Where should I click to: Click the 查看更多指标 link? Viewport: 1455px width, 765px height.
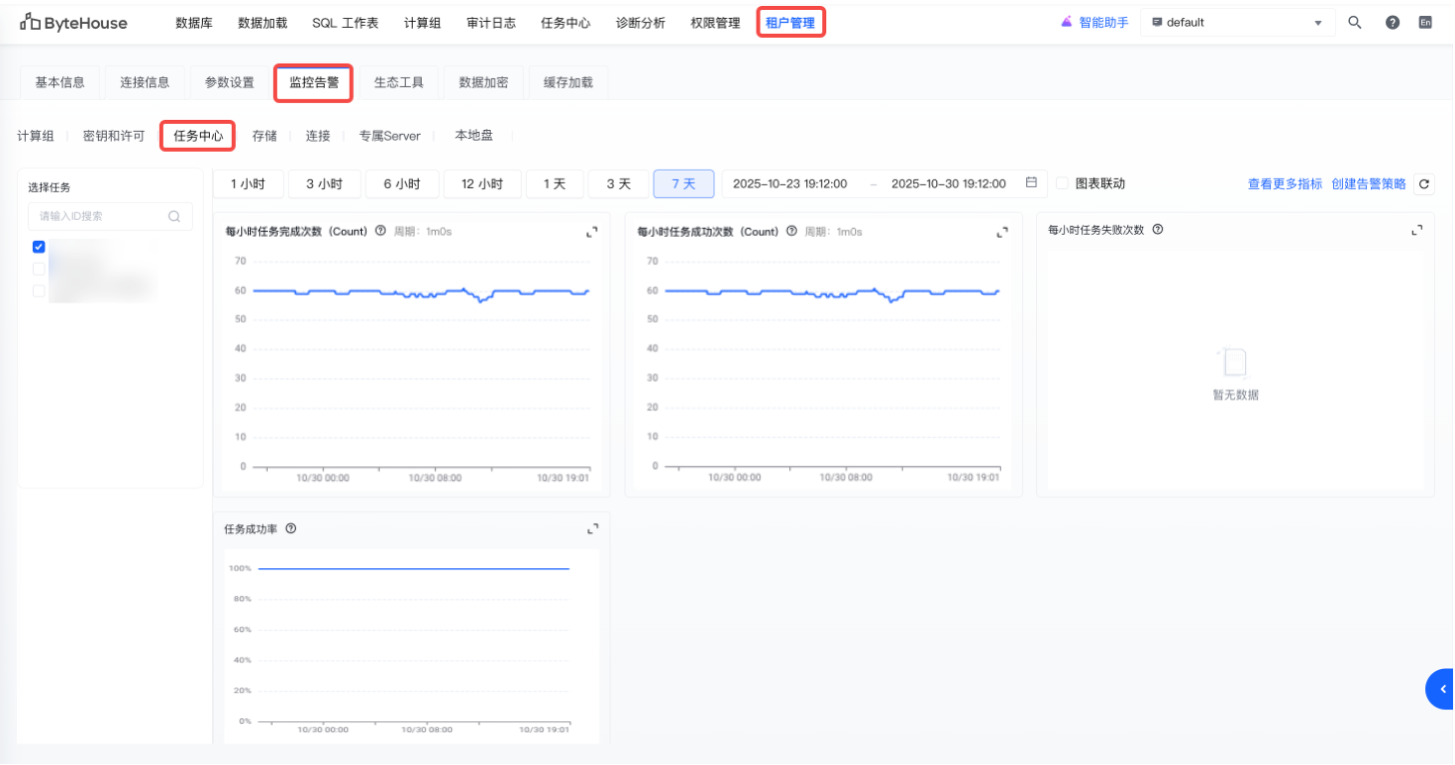1284,184
